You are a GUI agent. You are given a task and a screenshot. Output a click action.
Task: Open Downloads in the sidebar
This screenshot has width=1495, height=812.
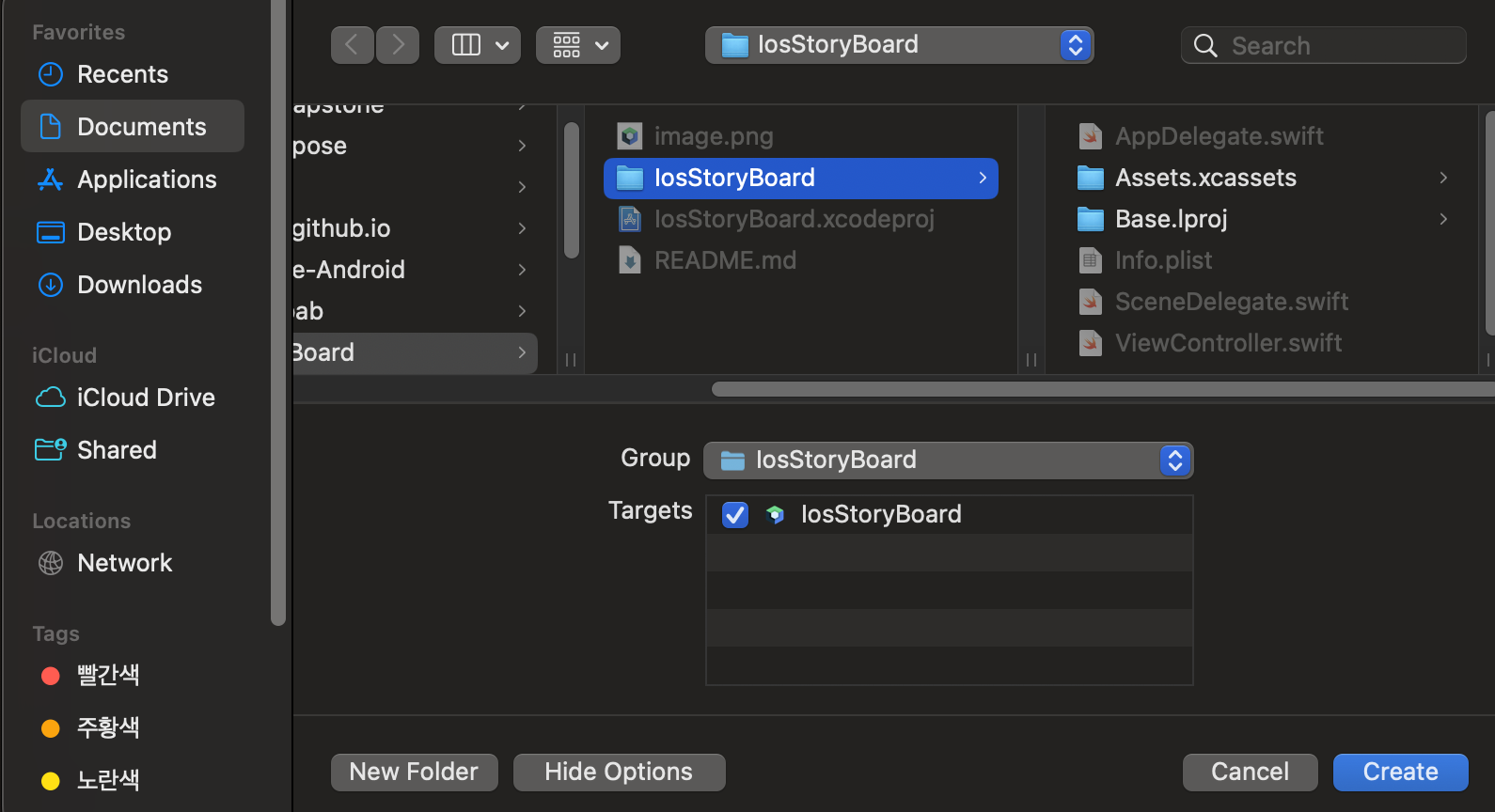pos(133,285)
